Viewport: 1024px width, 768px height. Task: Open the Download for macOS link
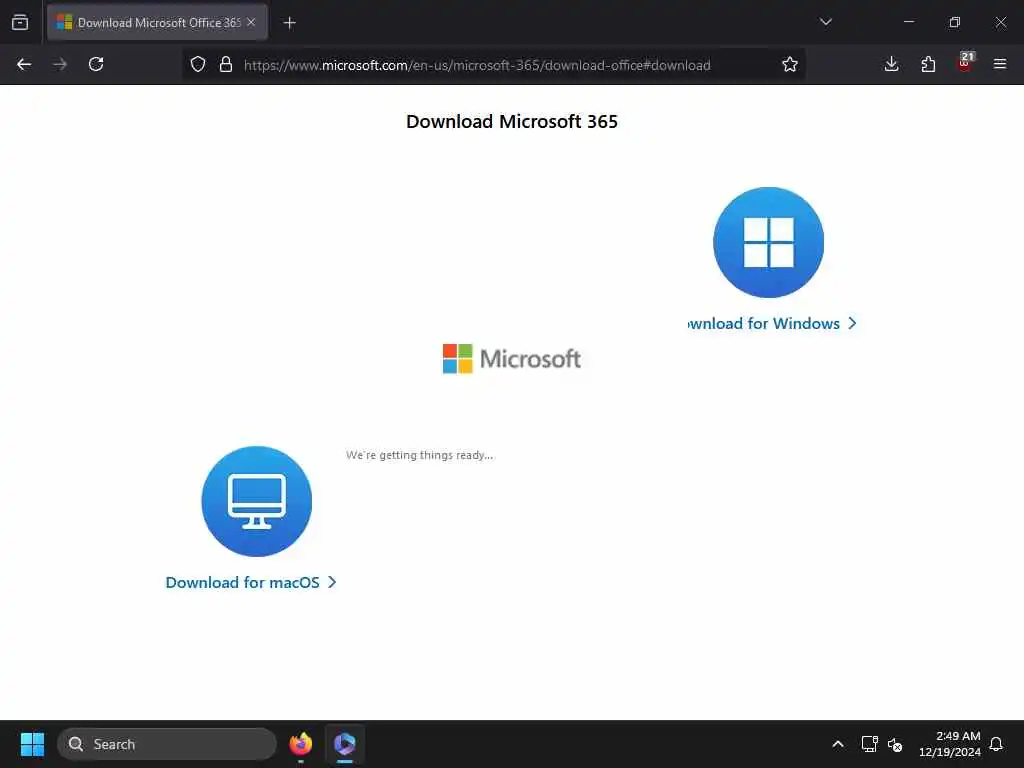click(251, 583)
